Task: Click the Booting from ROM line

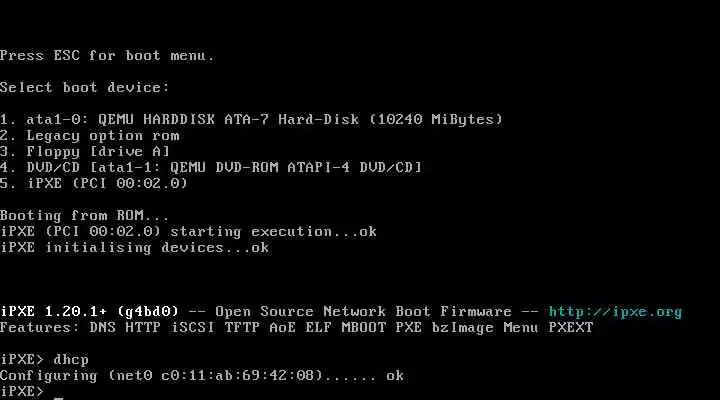Action: pyautogui.click(x=84, y=216)
